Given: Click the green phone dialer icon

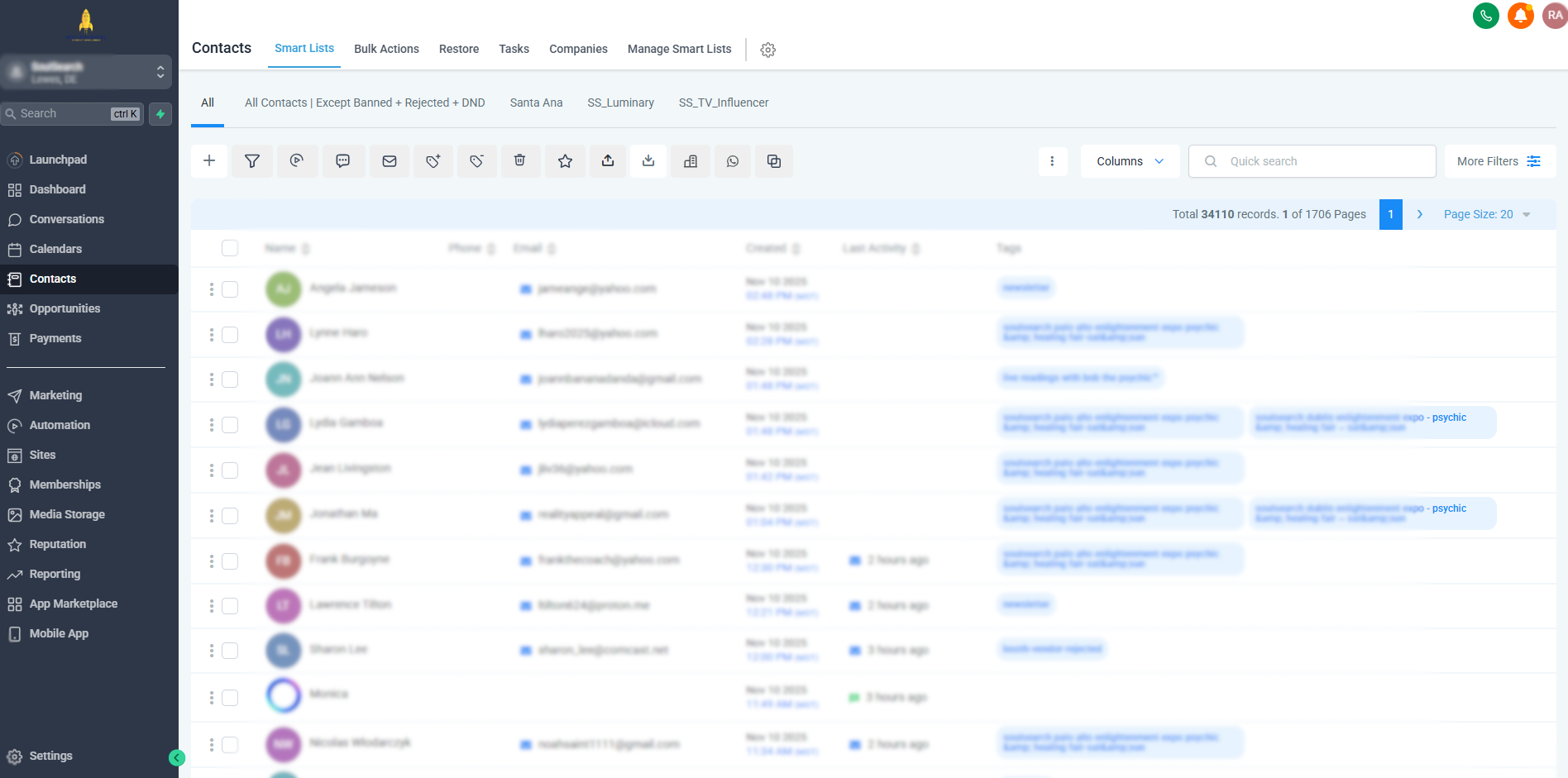Looking at the screenshot, I should (x=1485, y=16).
